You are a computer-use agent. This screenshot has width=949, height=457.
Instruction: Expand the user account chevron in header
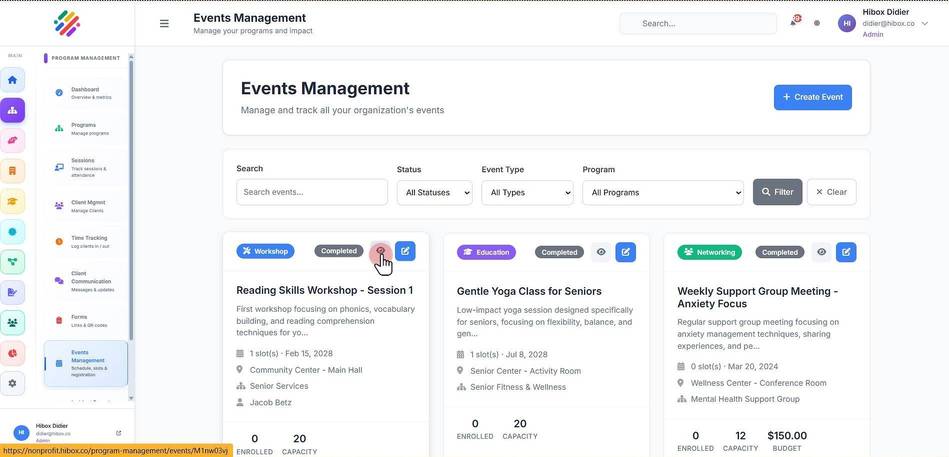point(924,23)
